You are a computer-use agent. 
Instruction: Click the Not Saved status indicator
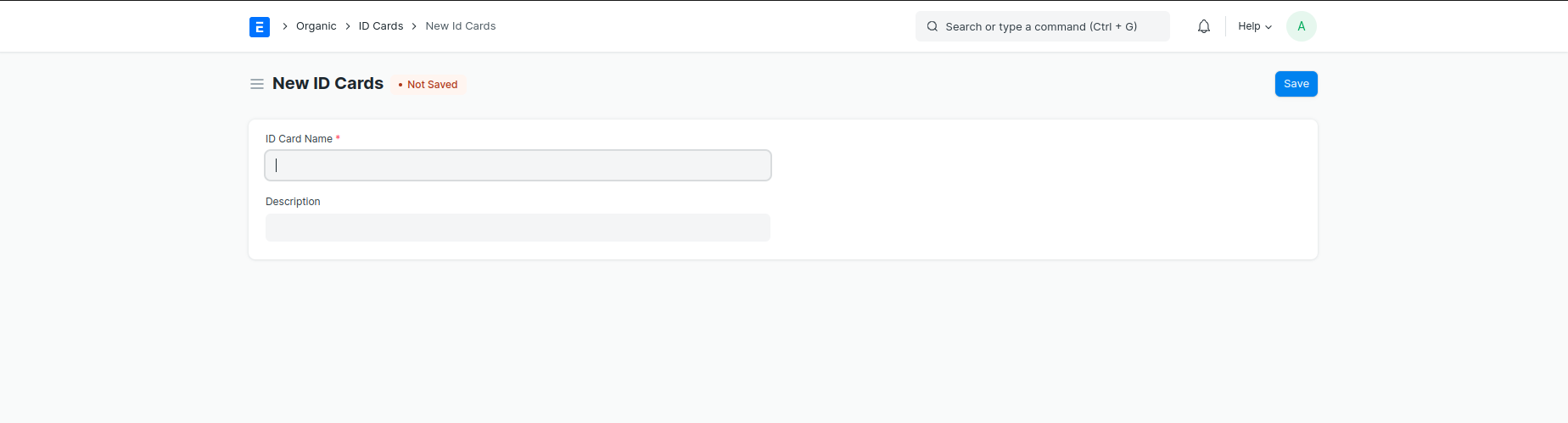(428, 85)
